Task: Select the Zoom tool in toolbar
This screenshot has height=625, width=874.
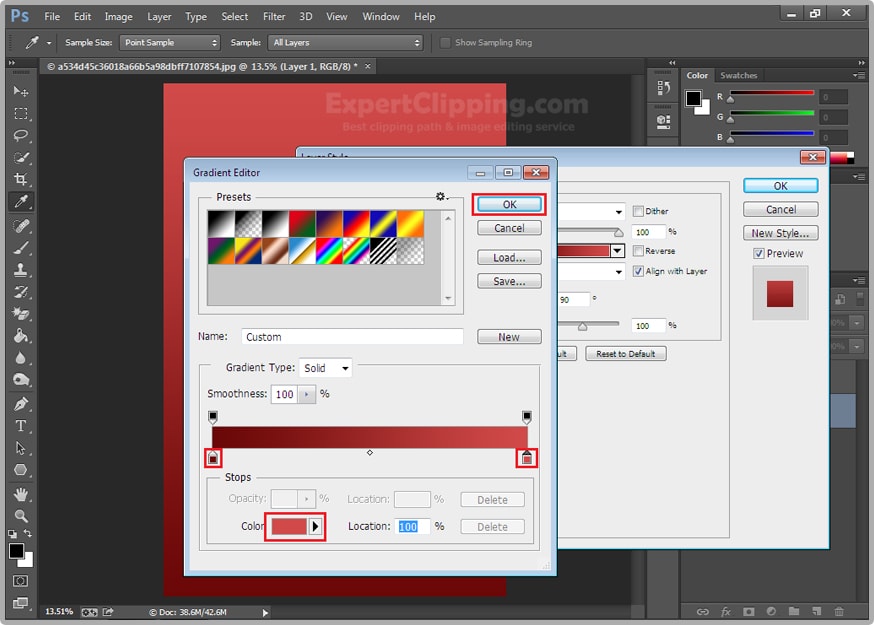Action: 20,516
